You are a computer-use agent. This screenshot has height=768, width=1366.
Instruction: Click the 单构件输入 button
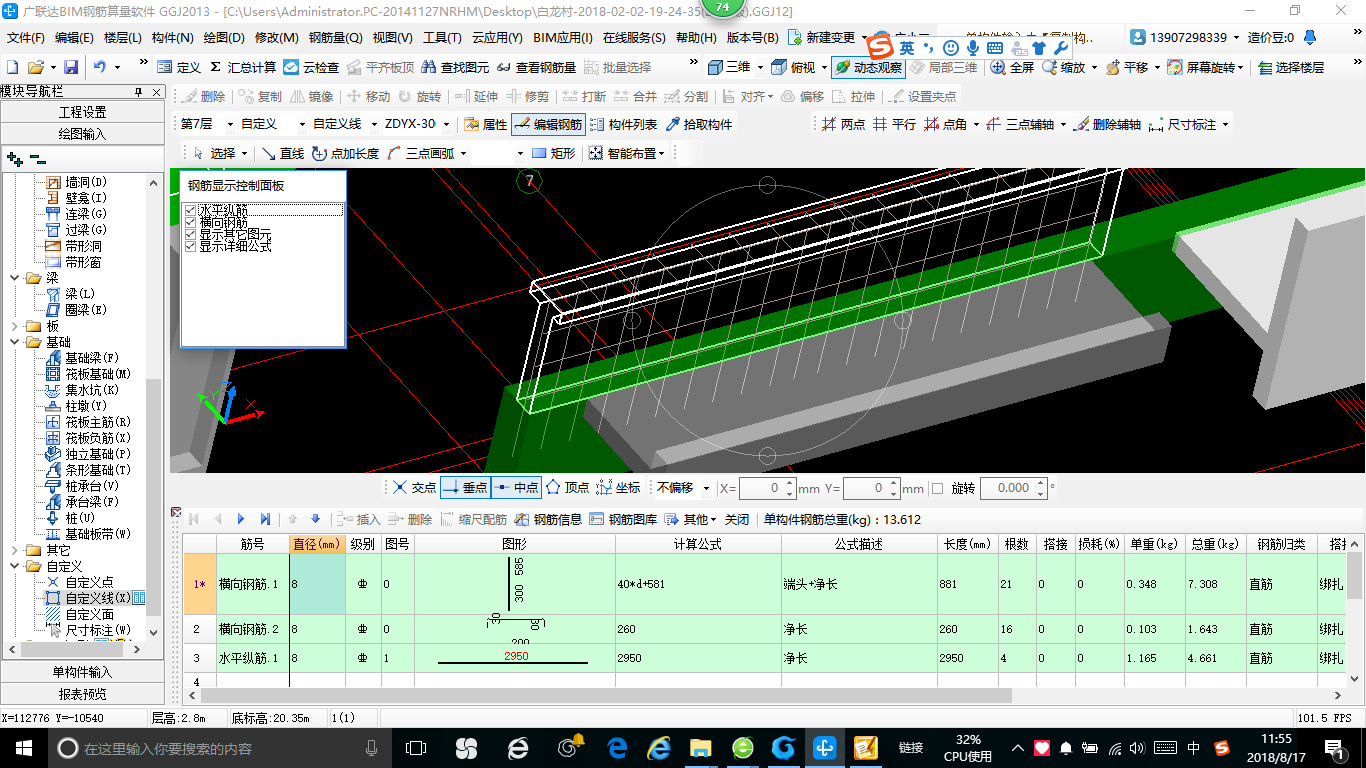[82, 672]
